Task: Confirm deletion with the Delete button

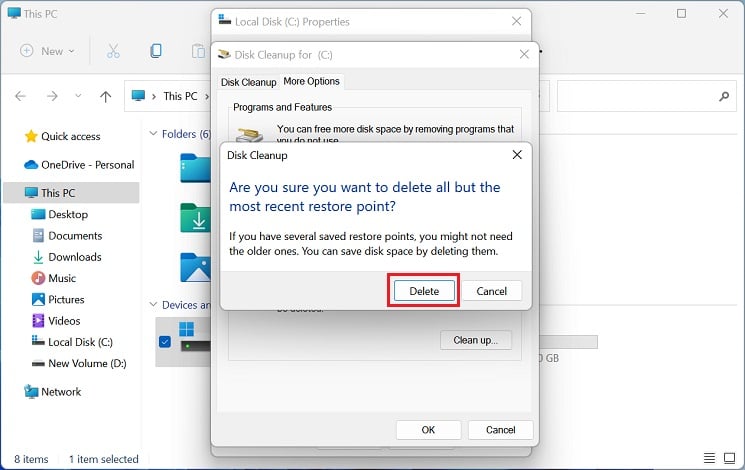Action: click(424, 291)
